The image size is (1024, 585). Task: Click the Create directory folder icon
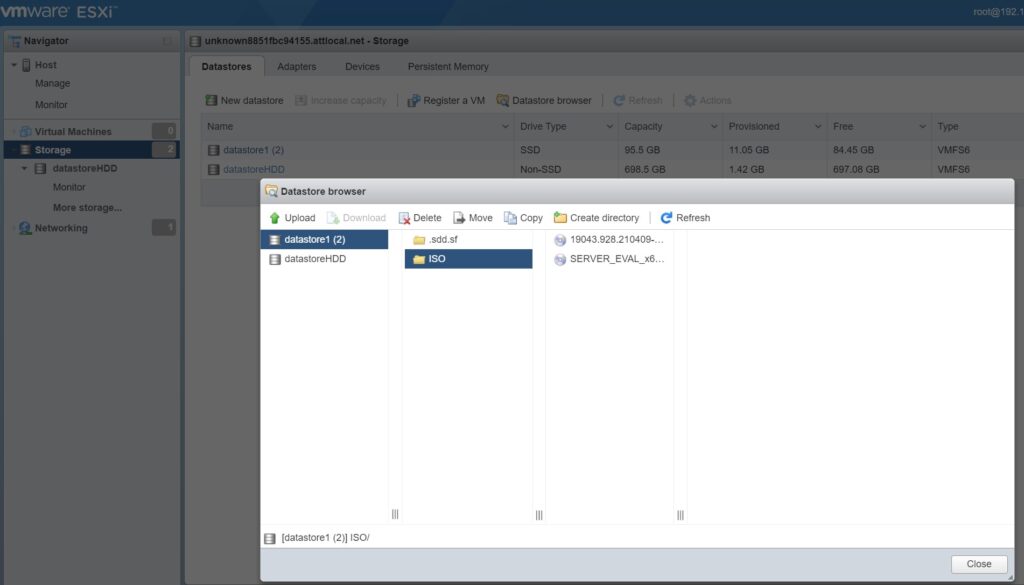560,217
